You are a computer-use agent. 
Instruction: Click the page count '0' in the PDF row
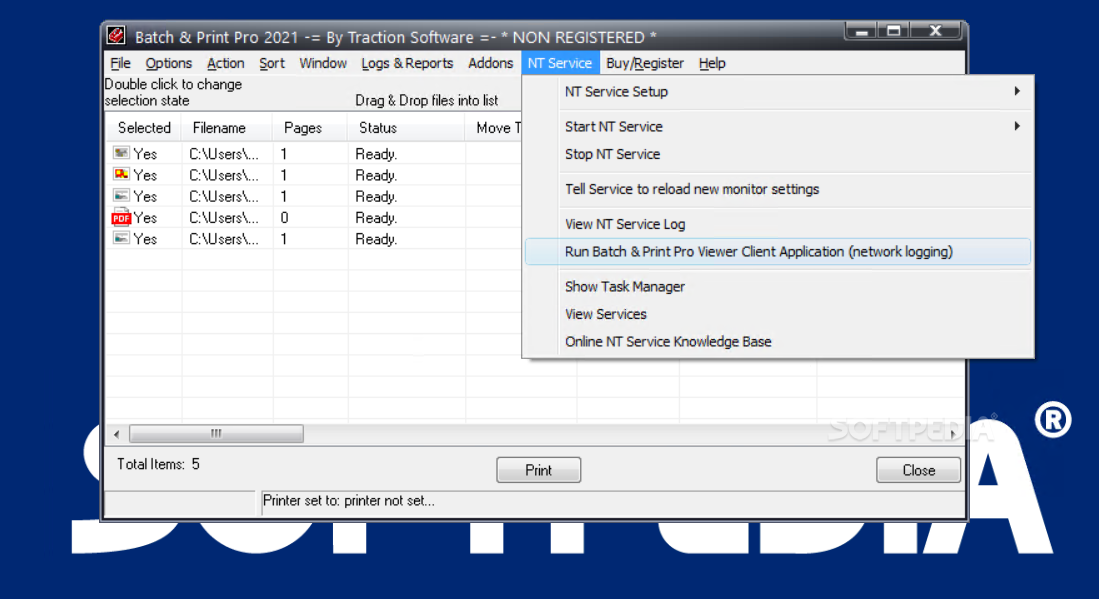coord(284,218)
